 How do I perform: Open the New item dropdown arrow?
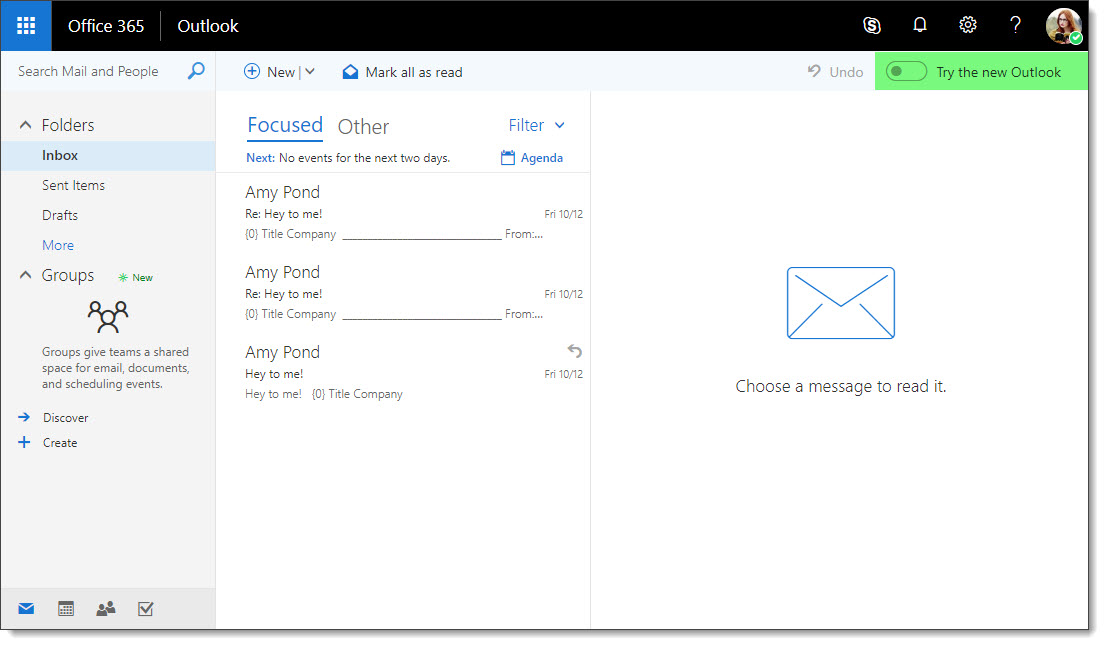(308, 71)
